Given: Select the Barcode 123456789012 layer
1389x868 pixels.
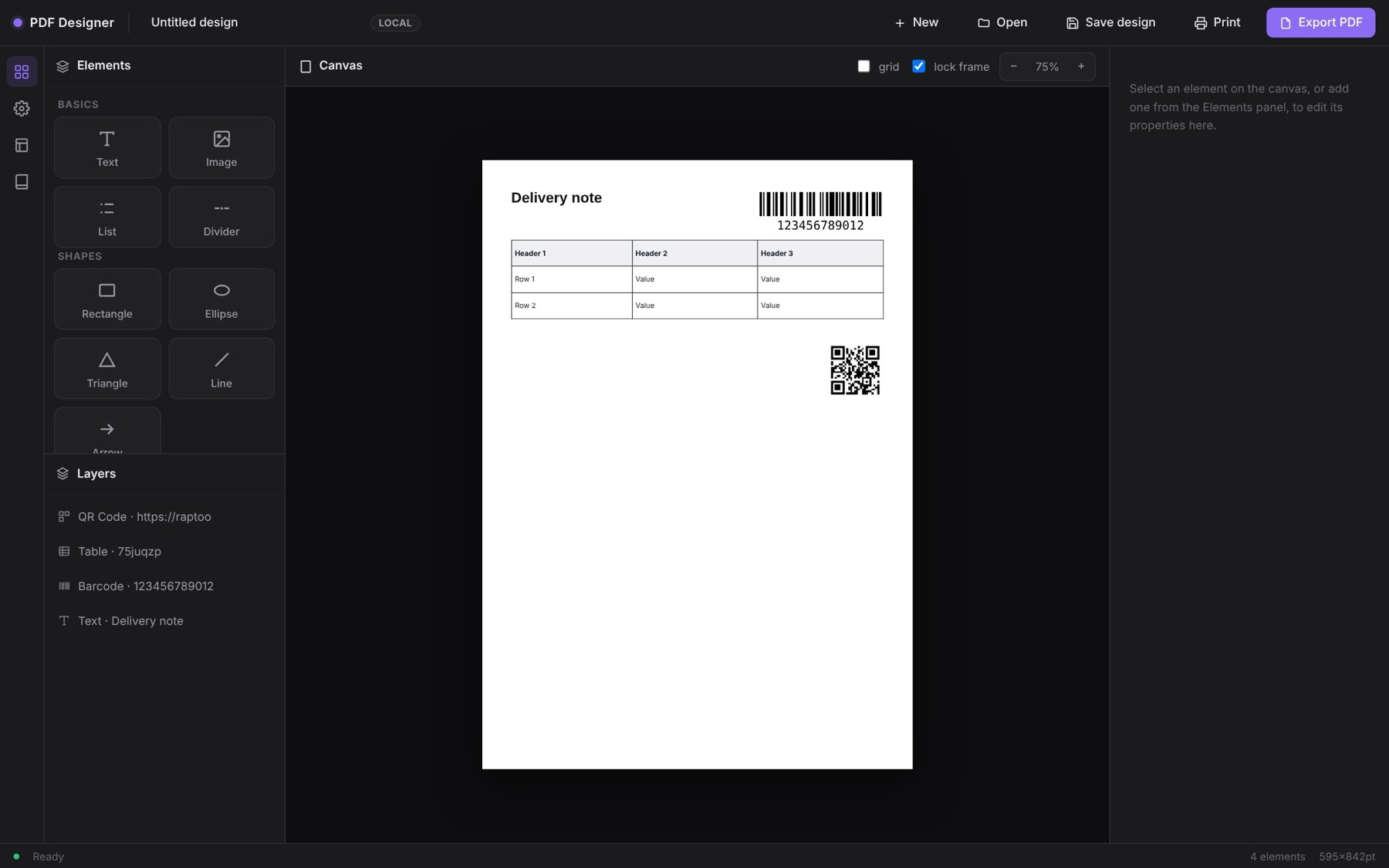Looking at the screenshot, I should click(x=164, y=586).
